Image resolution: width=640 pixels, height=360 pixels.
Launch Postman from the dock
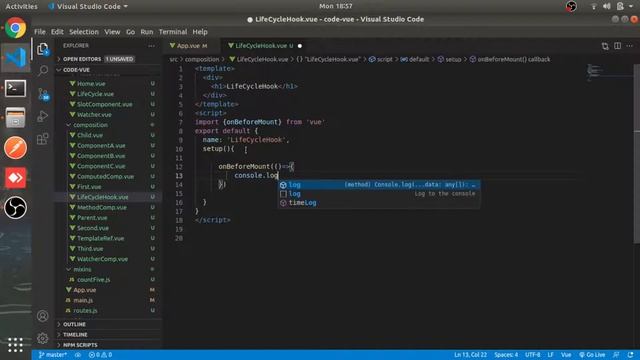point(16,147)
